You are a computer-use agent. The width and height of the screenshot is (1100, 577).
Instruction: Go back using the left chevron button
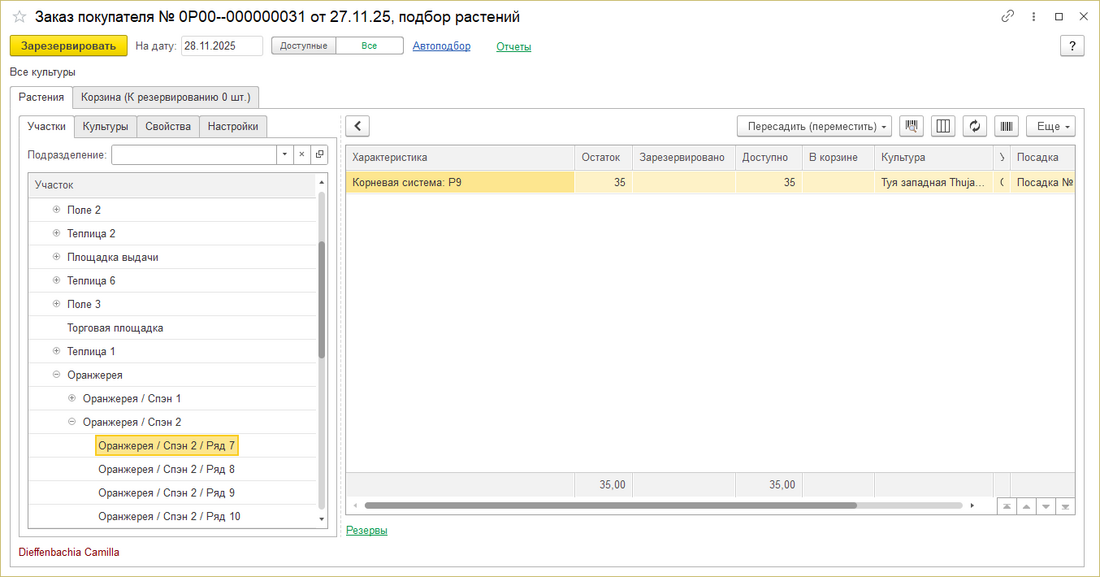coord(358,126)
